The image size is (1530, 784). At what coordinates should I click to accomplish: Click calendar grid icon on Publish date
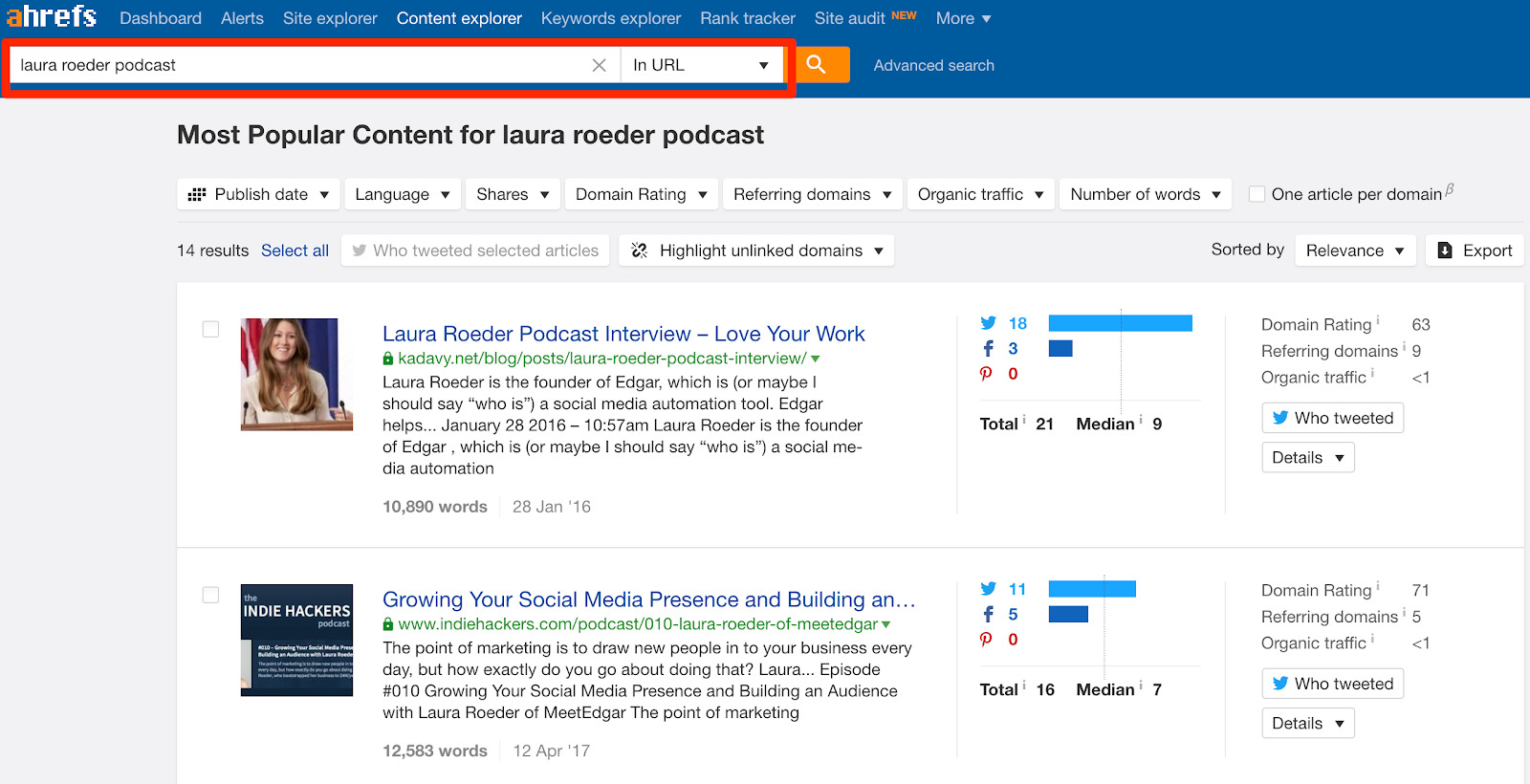197,194
